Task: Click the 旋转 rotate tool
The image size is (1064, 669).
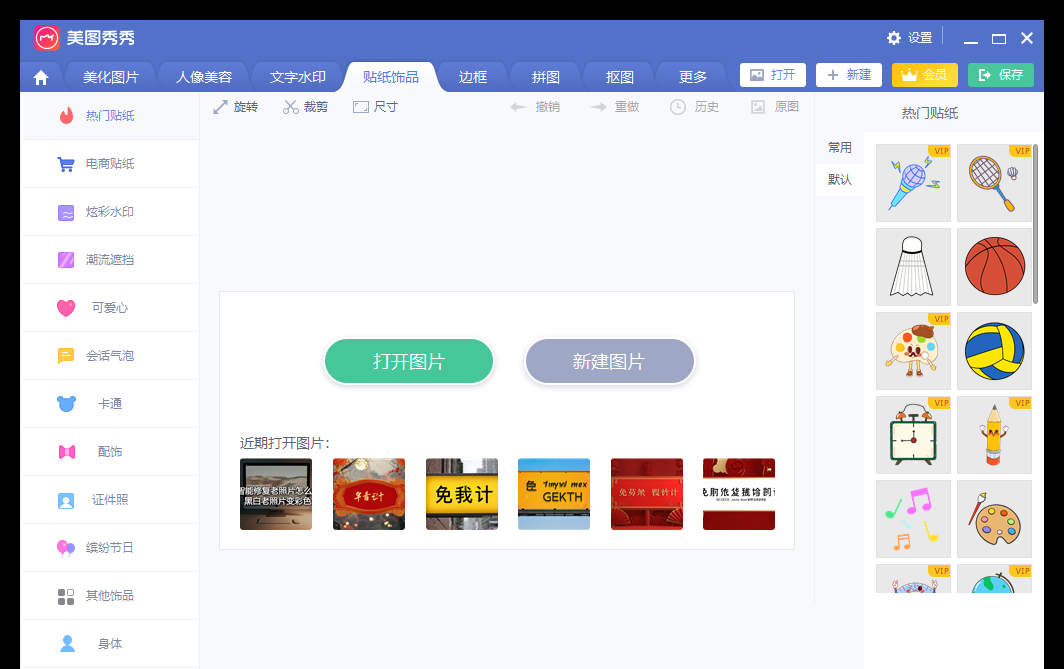Action: point(235,107)
